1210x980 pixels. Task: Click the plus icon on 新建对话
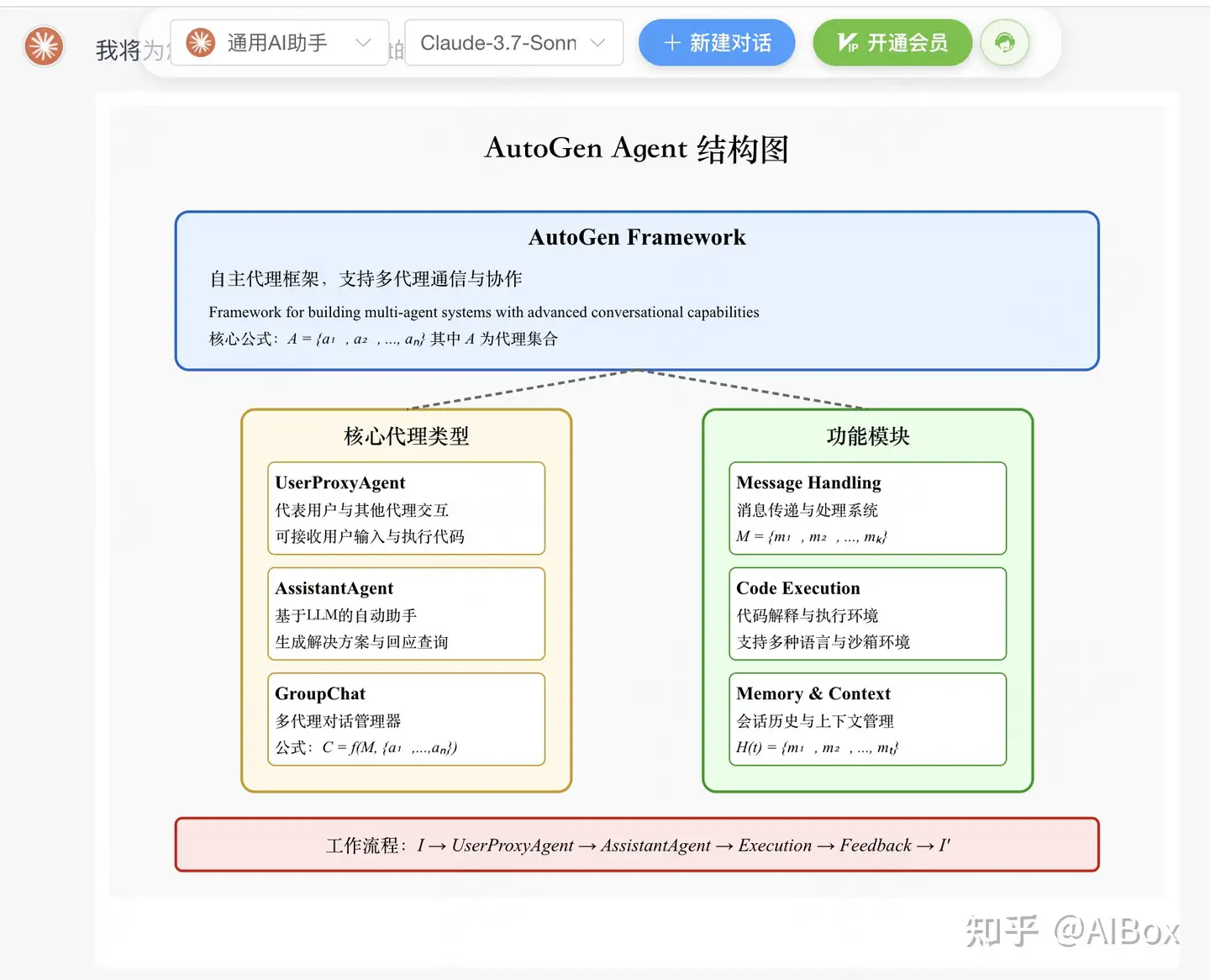[x=671, y=43]
